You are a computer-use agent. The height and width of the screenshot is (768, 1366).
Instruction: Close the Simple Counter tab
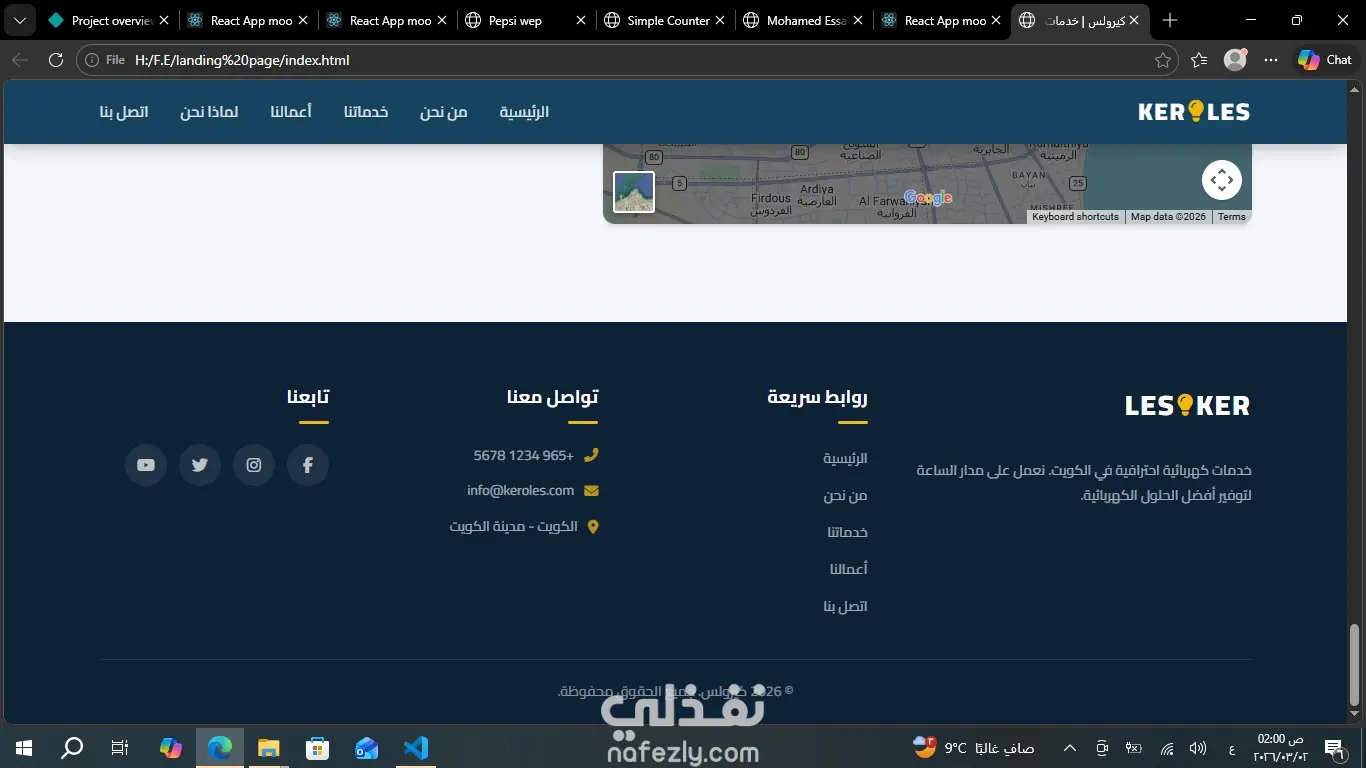point(720,20)
